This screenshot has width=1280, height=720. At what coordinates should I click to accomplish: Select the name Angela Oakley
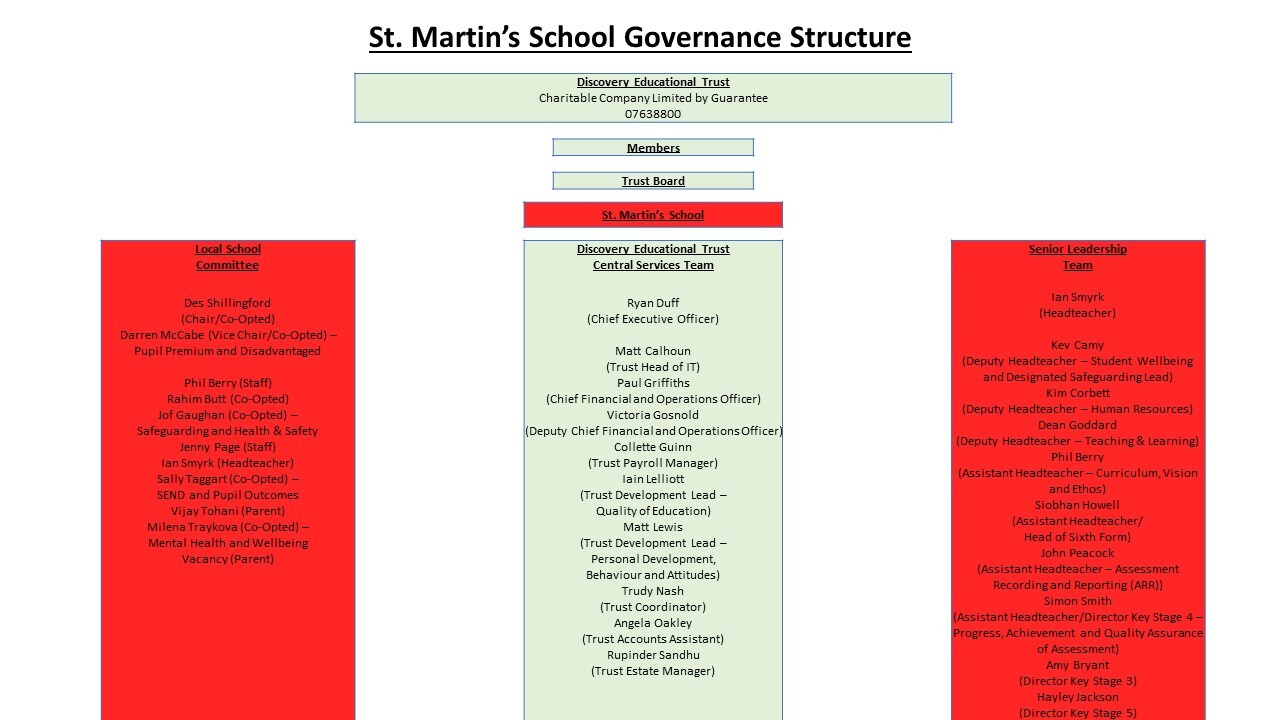click(x=653, y=623)
